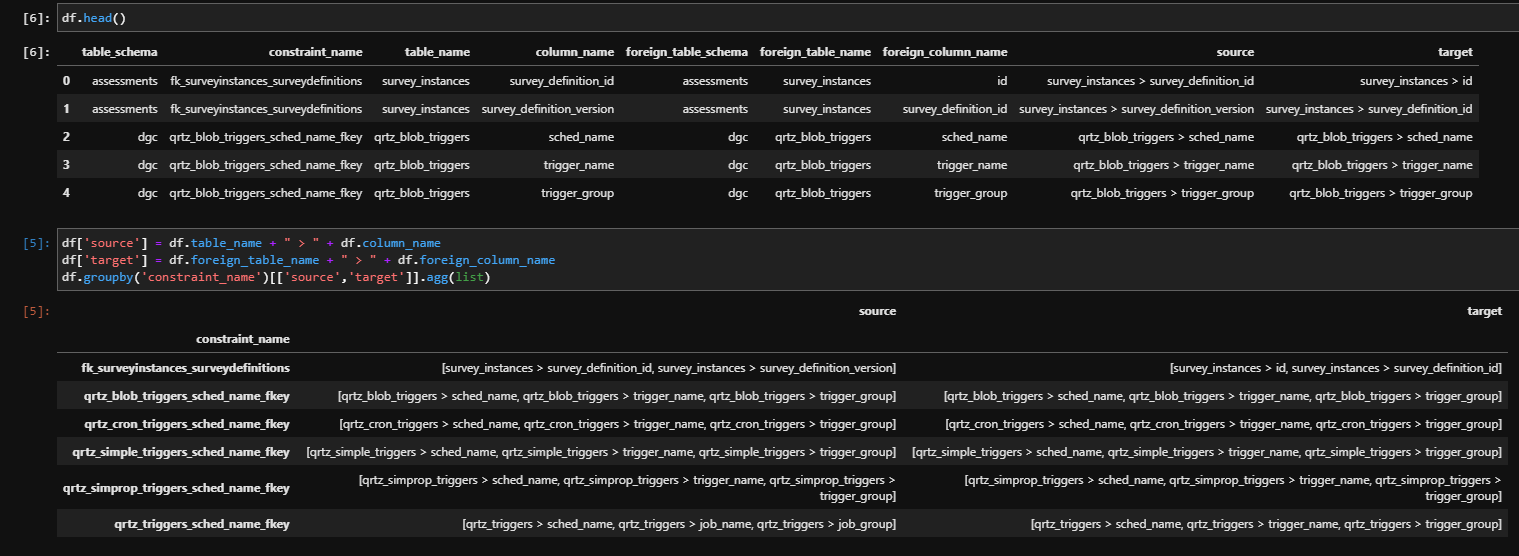
Task: Click qrtz_triggers_sched_name_fkey row label
Action: [x=202, y=524]
